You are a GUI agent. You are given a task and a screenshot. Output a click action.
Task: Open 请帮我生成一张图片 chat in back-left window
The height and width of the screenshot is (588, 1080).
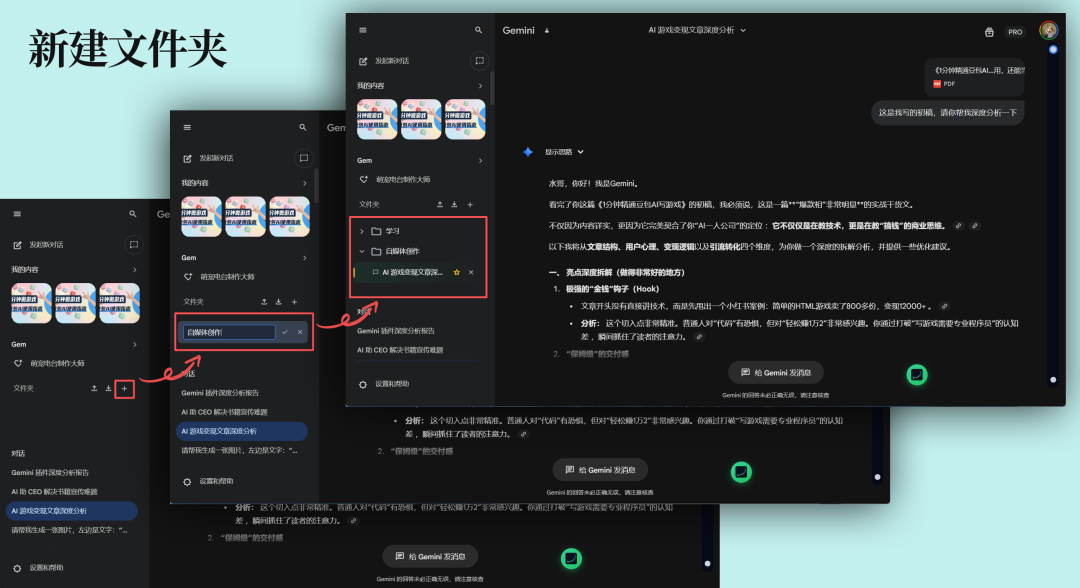pos(69,530)
